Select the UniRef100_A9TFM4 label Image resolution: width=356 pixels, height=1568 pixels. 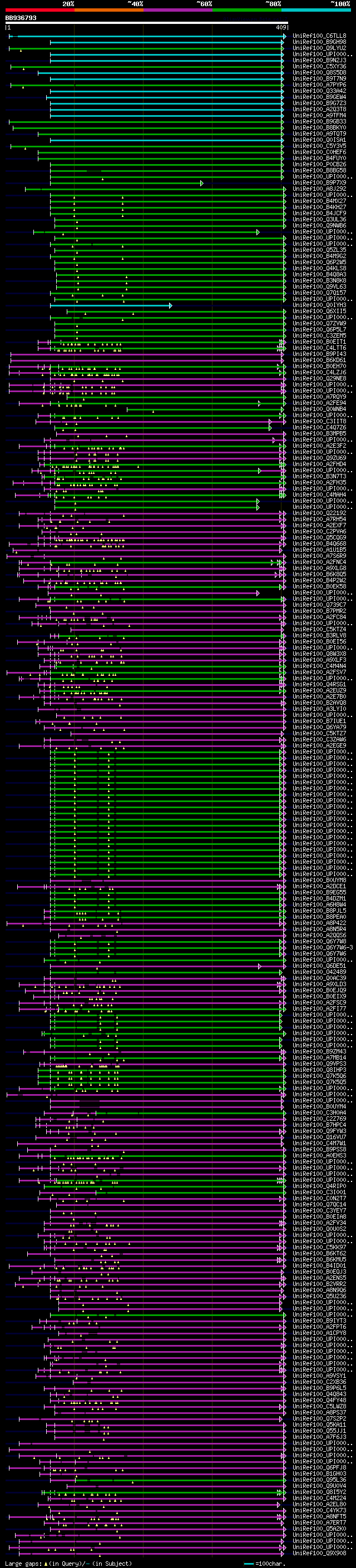(x=319, y=116)
